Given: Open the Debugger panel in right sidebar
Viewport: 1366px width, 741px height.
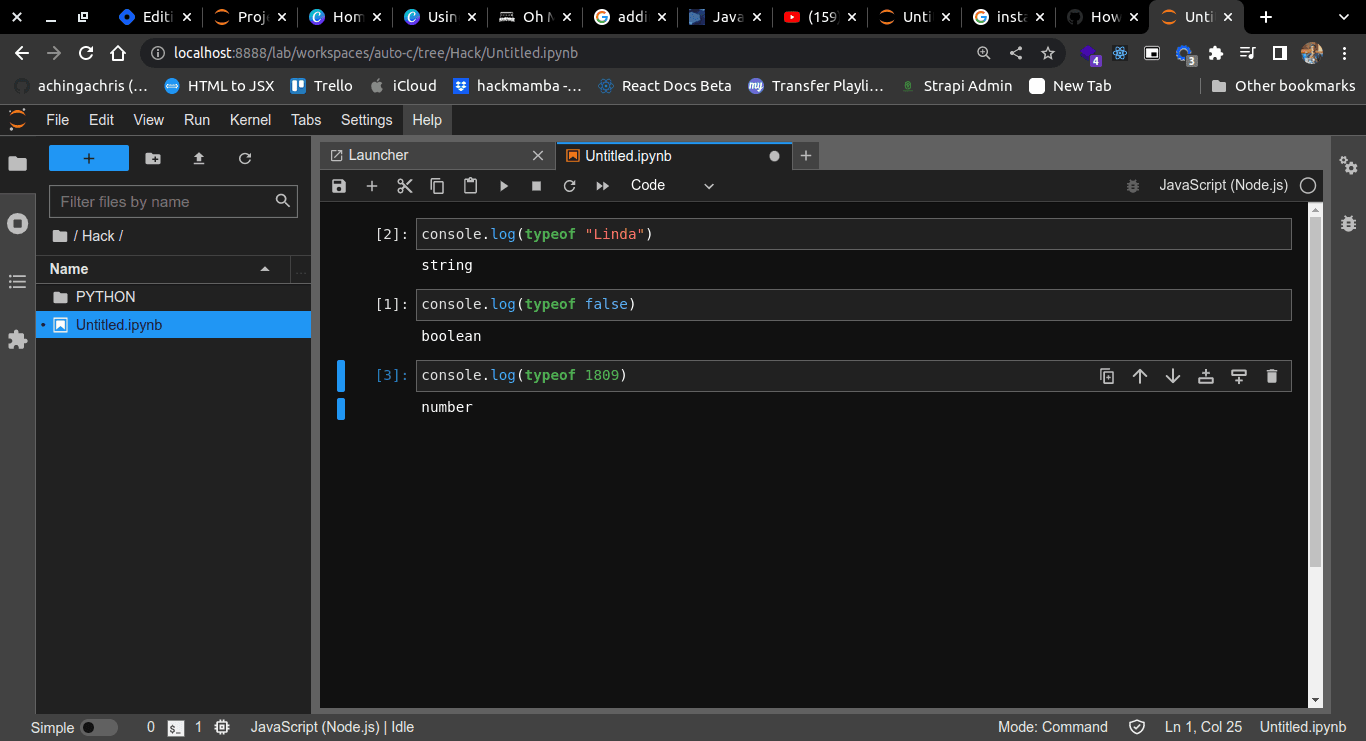Looking at the screenshot, I should 1349,224.
